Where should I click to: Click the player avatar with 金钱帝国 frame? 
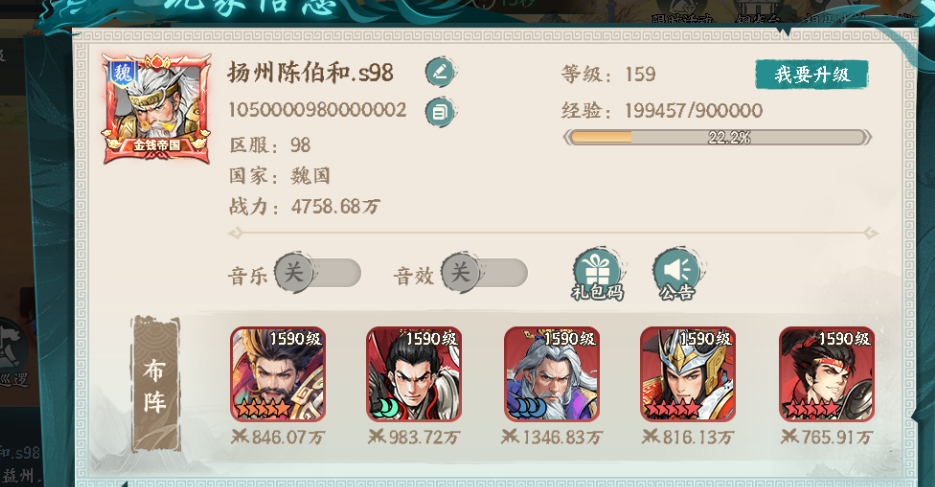tap(156, 108)
